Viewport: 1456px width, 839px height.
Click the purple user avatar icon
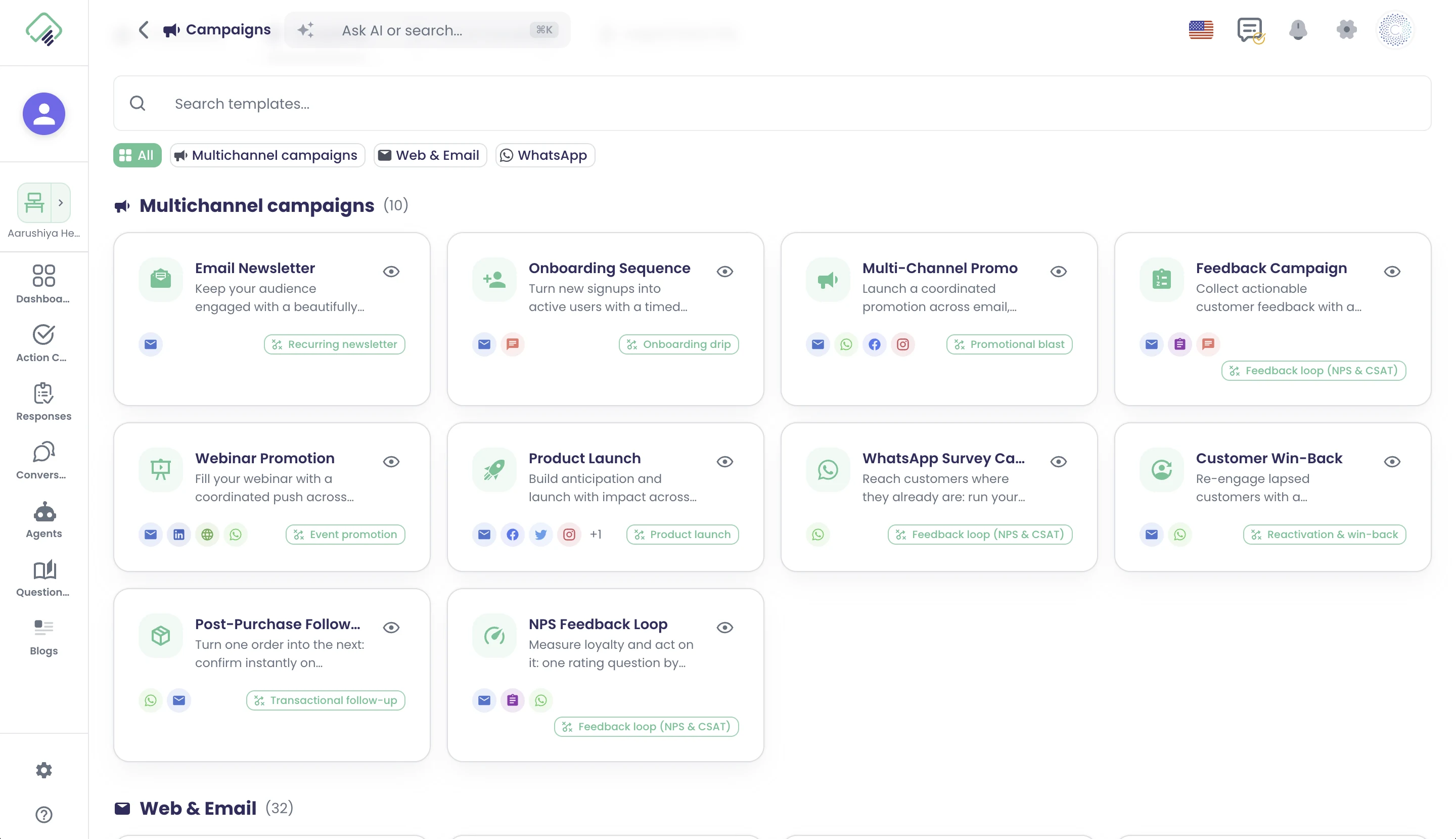(x=44, y=113)
